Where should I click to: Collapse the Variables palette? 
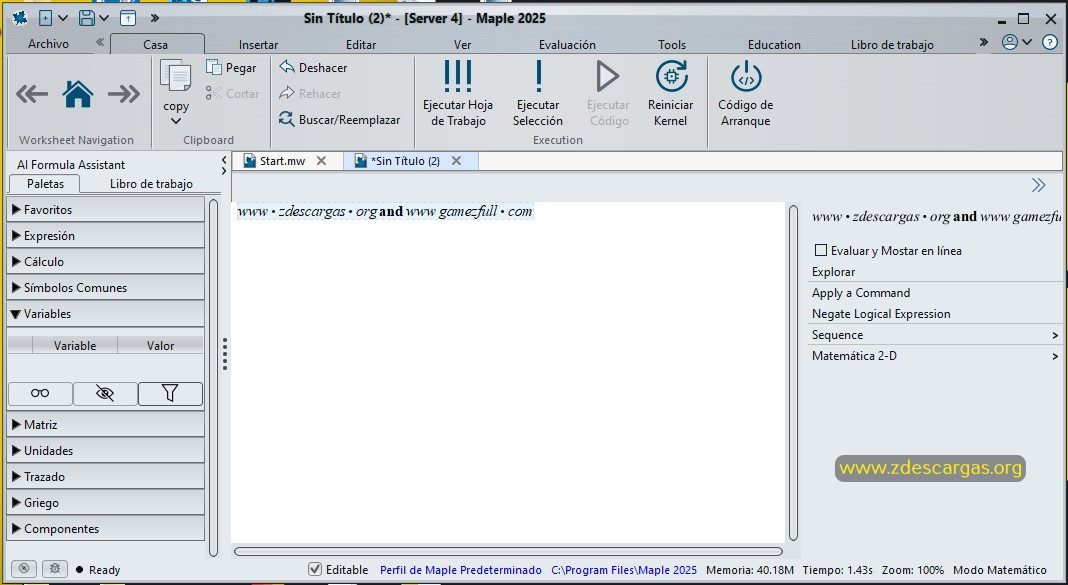point(106,313)
